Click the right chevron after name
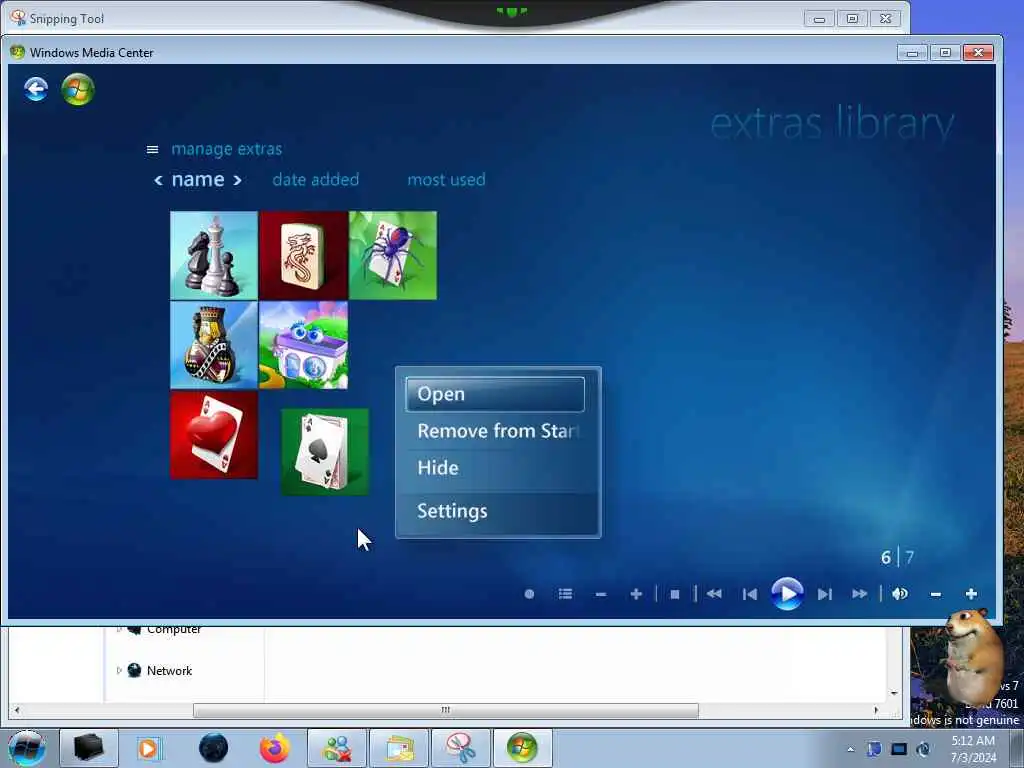Viewport: 1024px width, 768px height. click(238, 180)
